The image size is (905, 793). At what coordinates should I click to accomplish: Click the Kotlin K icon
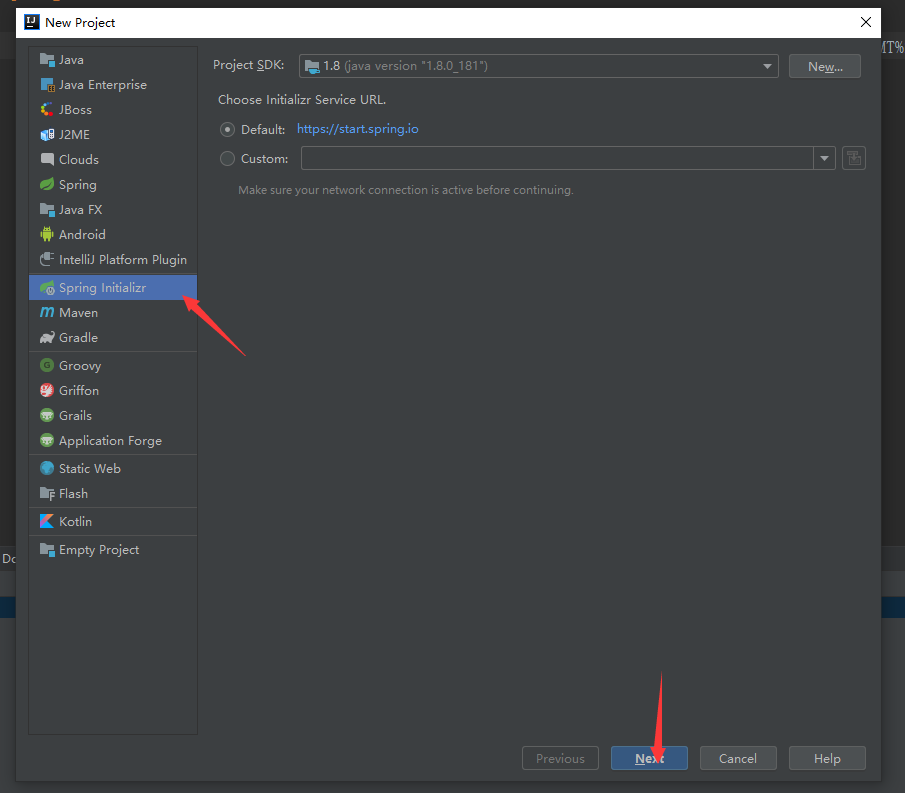coord(47,521)
